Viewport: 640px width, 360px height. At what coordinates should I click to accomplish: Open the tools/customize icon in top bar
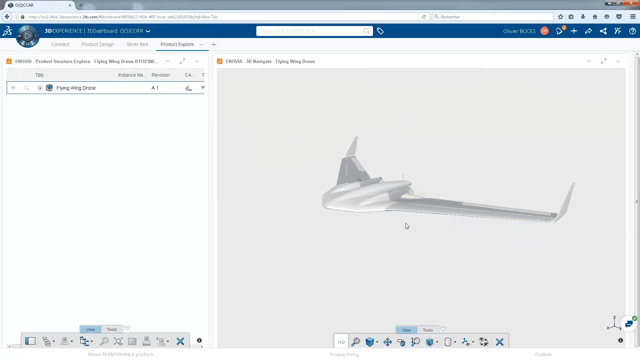(x=618, y=31)
